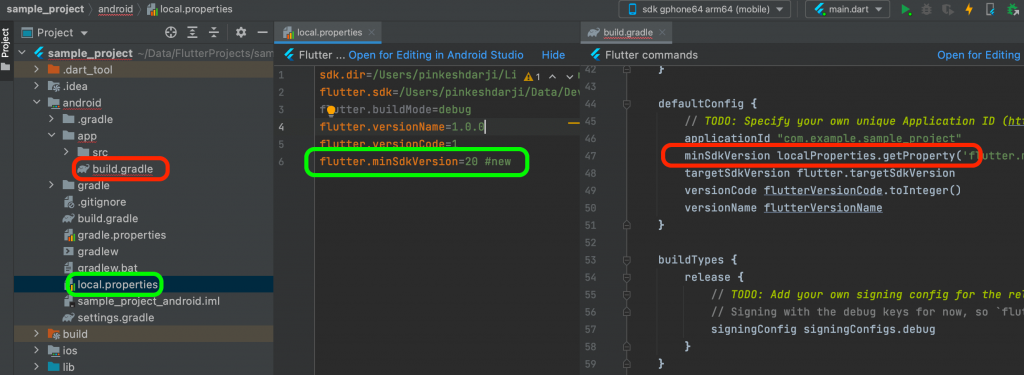The image size is (1024, 375).
Task: Select .gitignore in project tree
Action: 101,202
